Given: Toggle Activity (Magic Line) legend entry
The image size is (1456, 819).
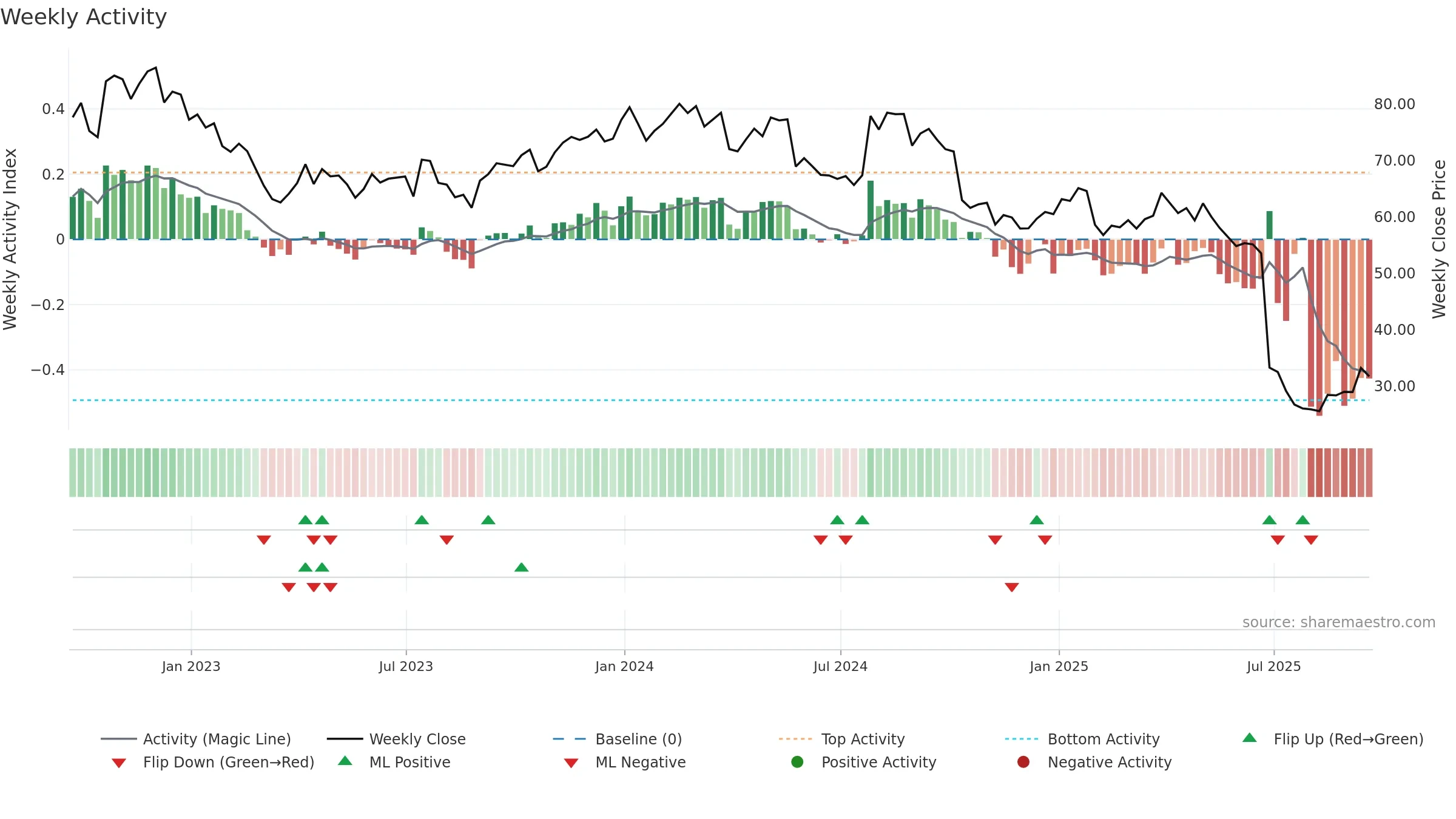Looking at the screenshot, I should 196,739.
